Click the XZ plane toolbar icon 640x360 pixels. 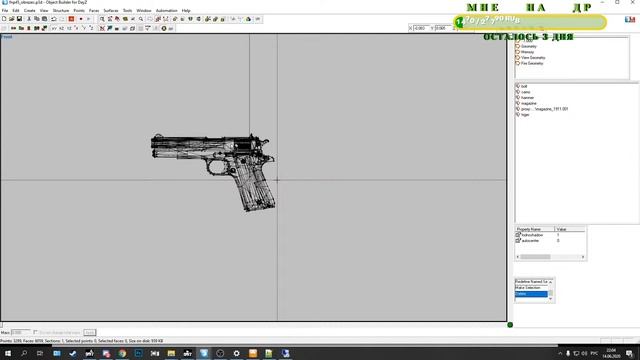(x=61, y=29)
